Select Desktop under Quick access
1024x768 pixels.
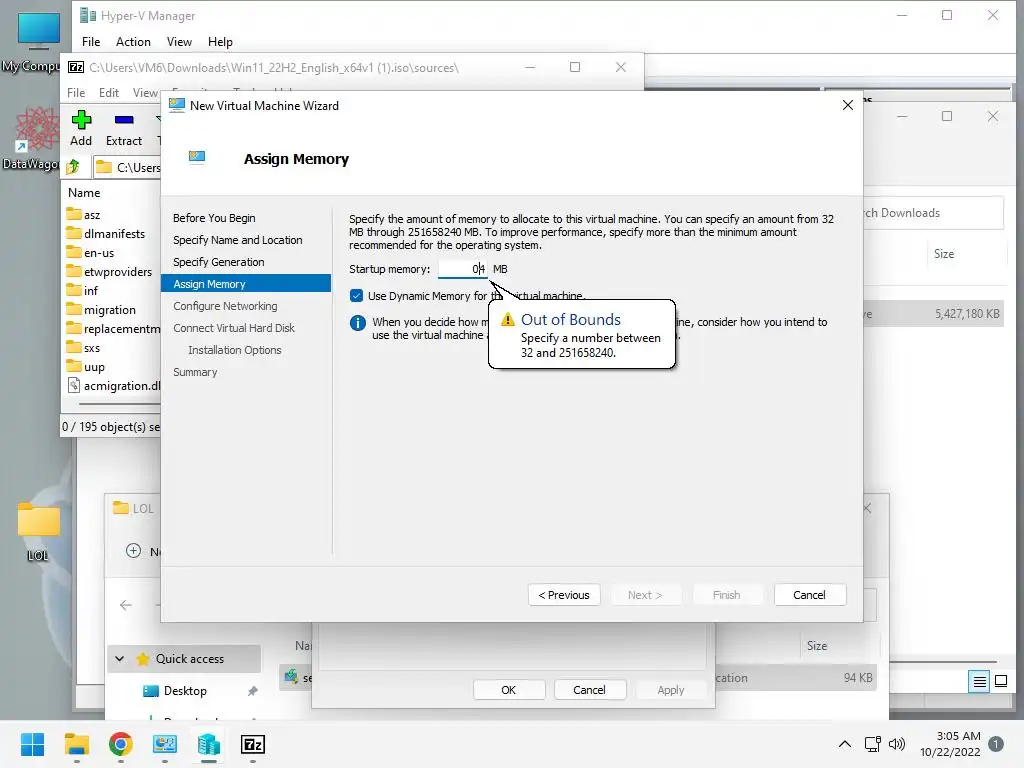click(185, 691)
